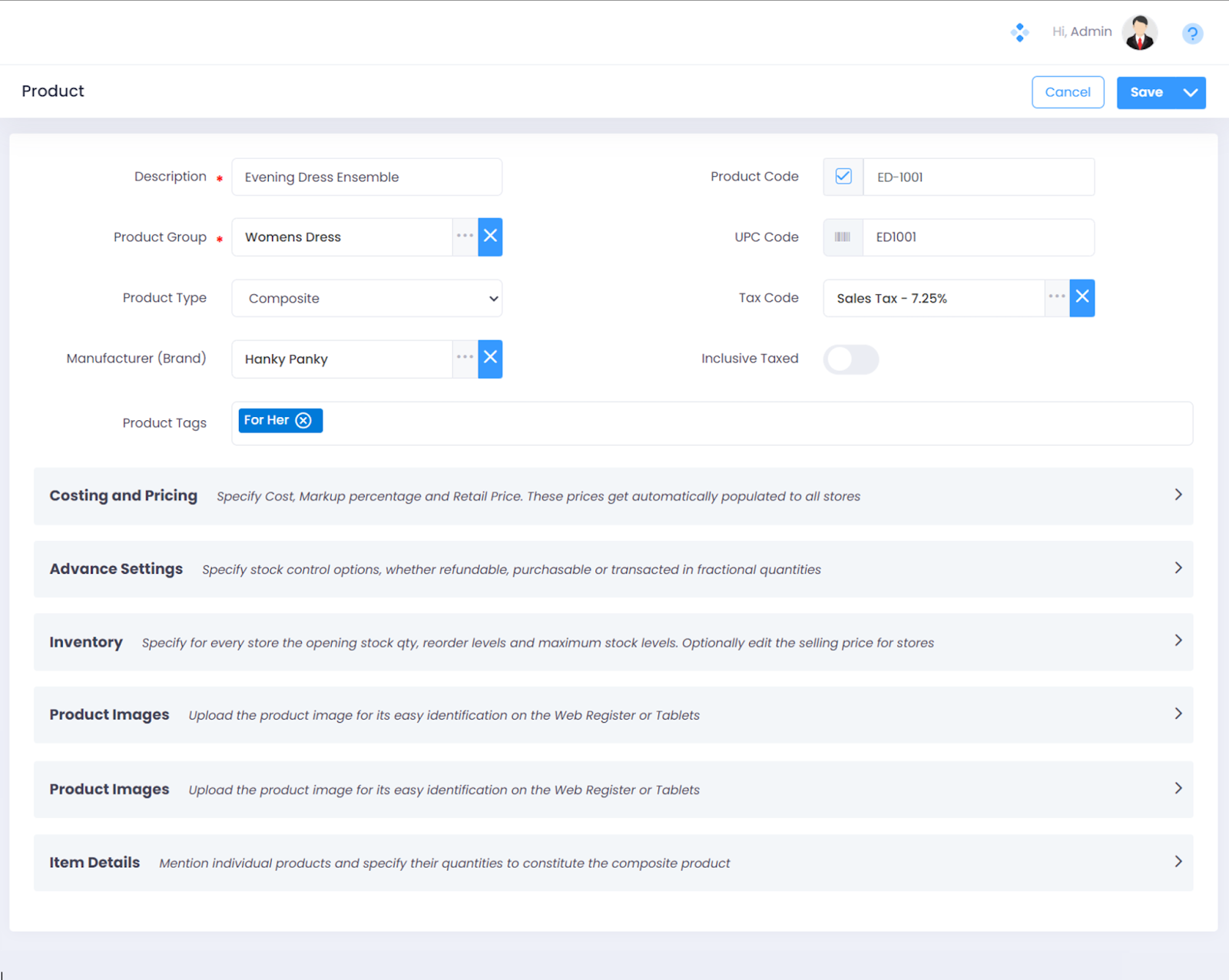The height and width of the screenshot is (980, 1229).
Task: Expand the Costing and Pricing section
Action: tap(1178, 495)
